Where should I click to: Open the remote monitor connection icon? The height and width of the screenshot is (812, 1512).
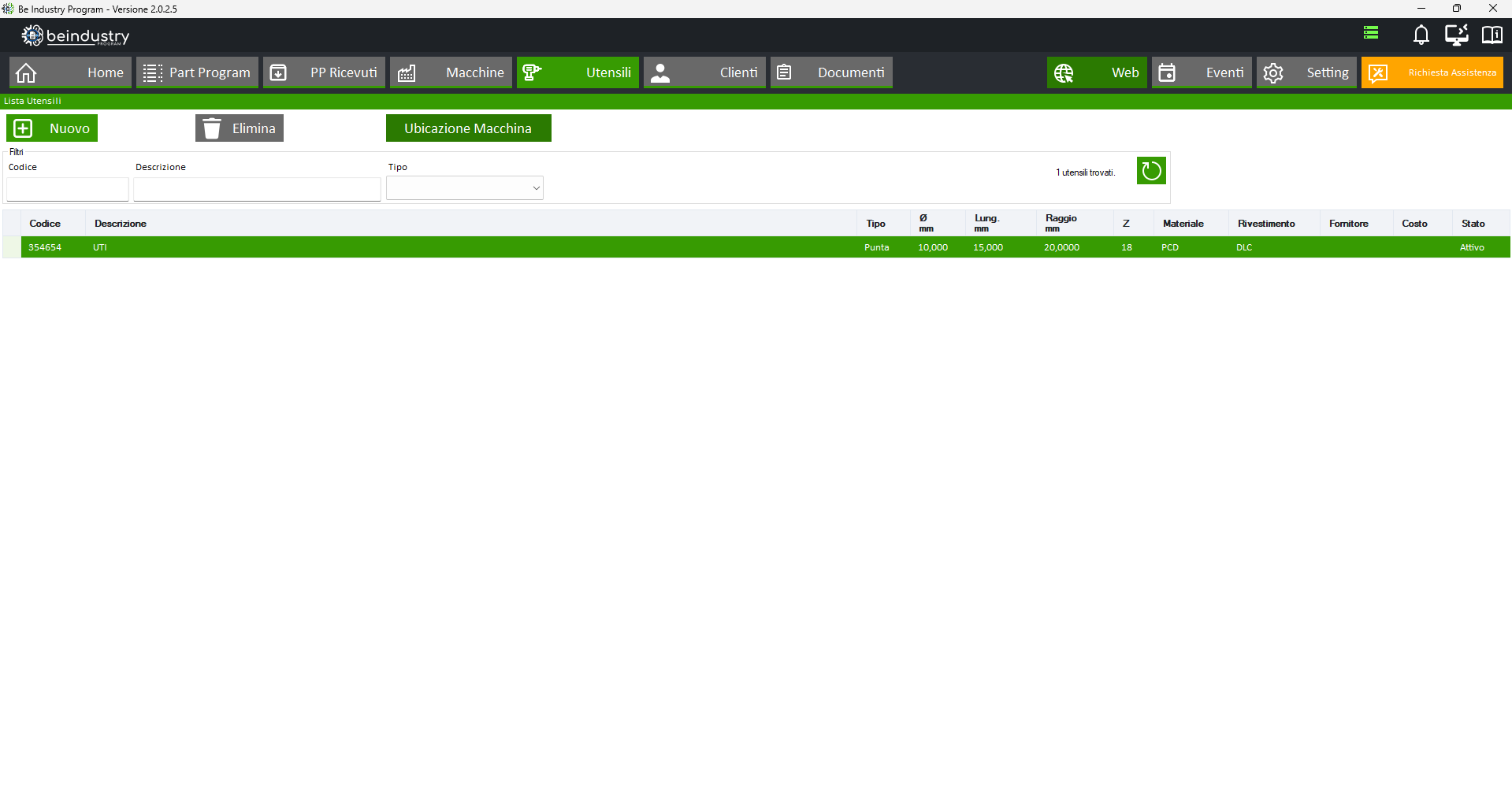coord(1456,35)
